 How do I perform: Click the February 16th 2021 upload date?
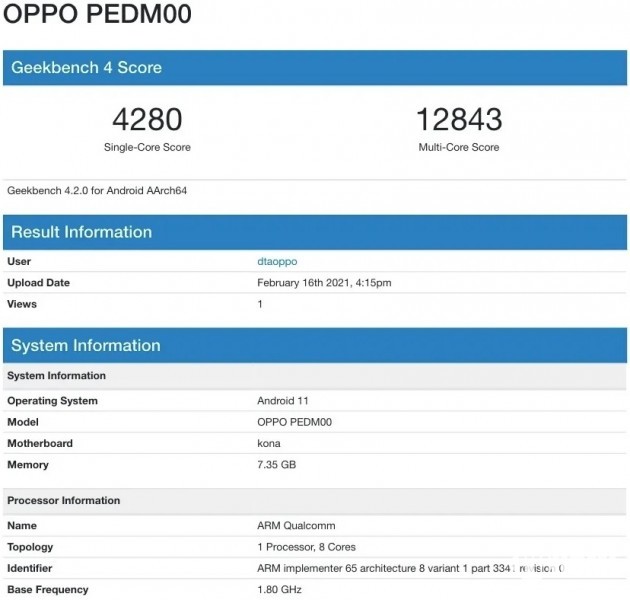324,283
